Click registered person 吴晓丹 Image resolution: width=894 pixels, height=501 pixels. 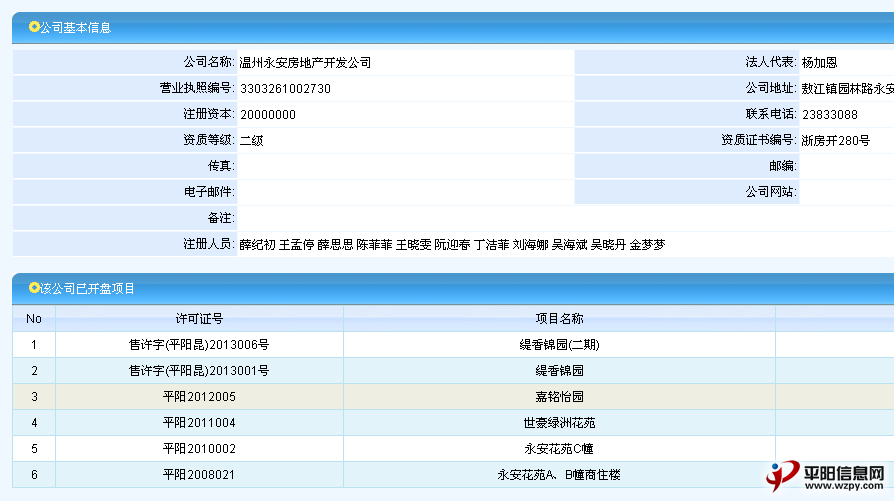click(608, 245)
